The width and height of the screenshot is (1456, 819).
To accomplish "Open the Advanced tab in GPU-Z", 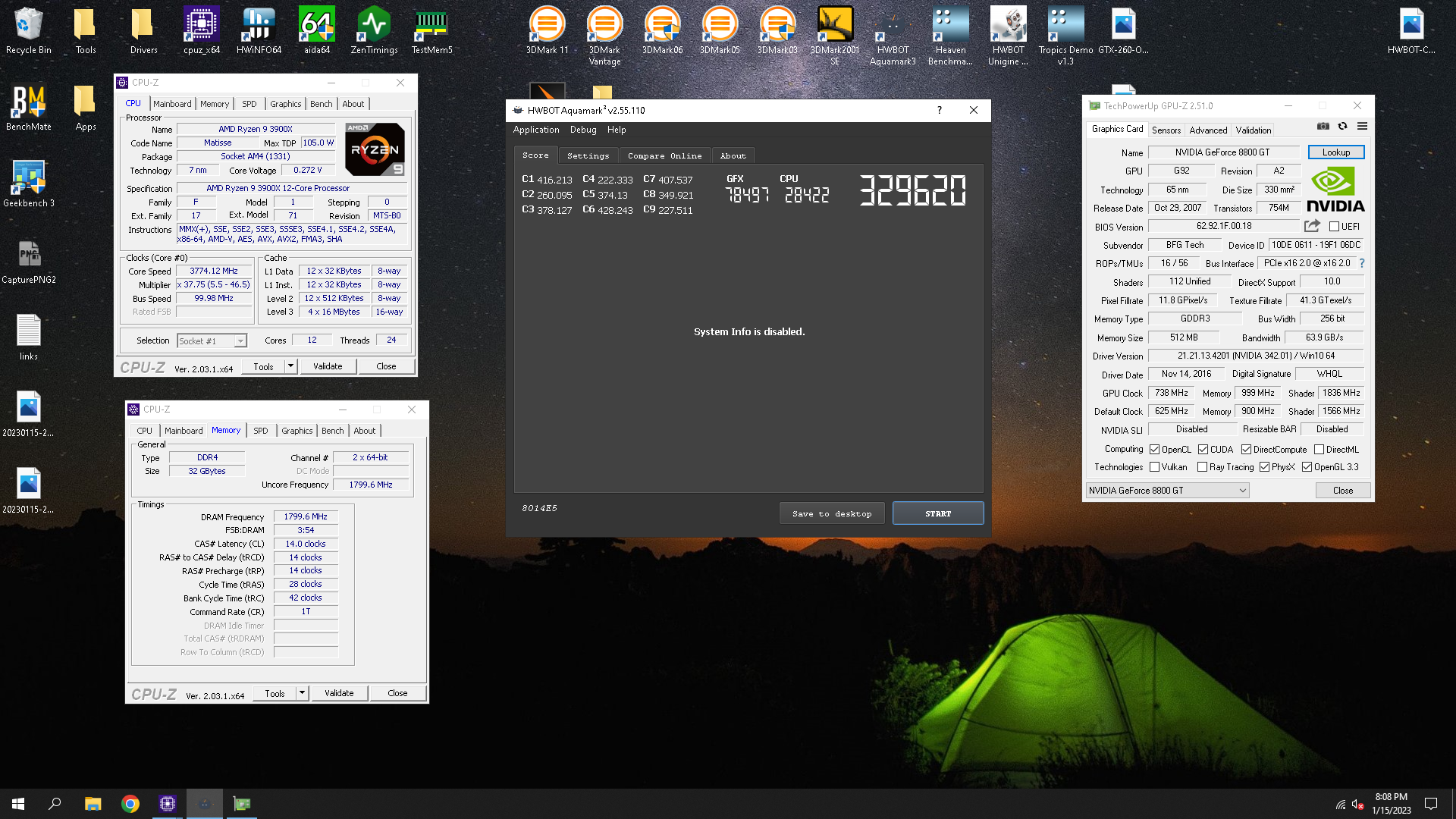I will click(1207, 130).
